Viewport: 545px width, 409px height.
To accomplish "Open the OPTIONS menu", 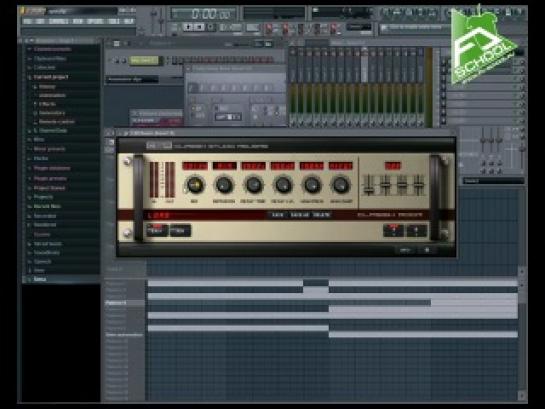I will pyautogui.click(x=95, y=22).
